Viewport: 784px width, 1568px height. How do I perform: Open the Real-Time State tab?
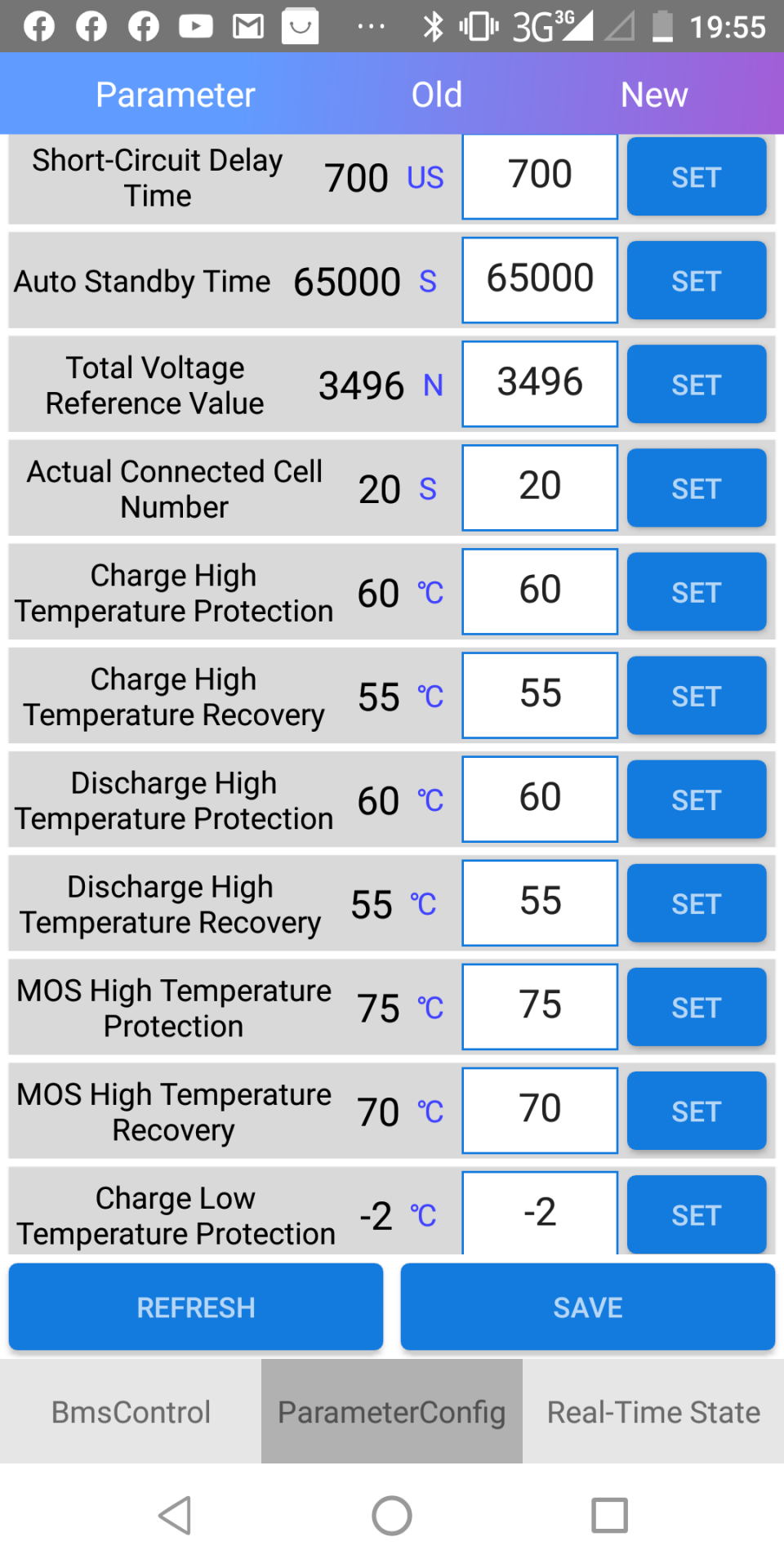pos(653,1411)
